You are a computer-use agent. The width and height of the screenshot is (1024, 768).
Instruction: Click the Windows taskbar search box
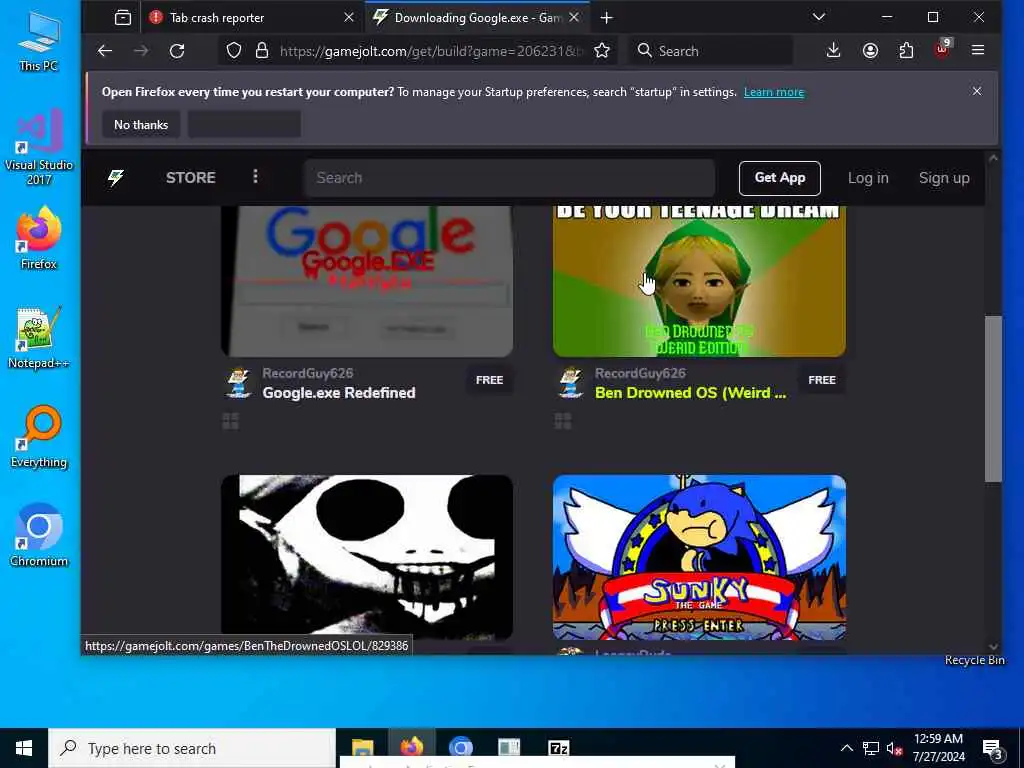[192, 748]
